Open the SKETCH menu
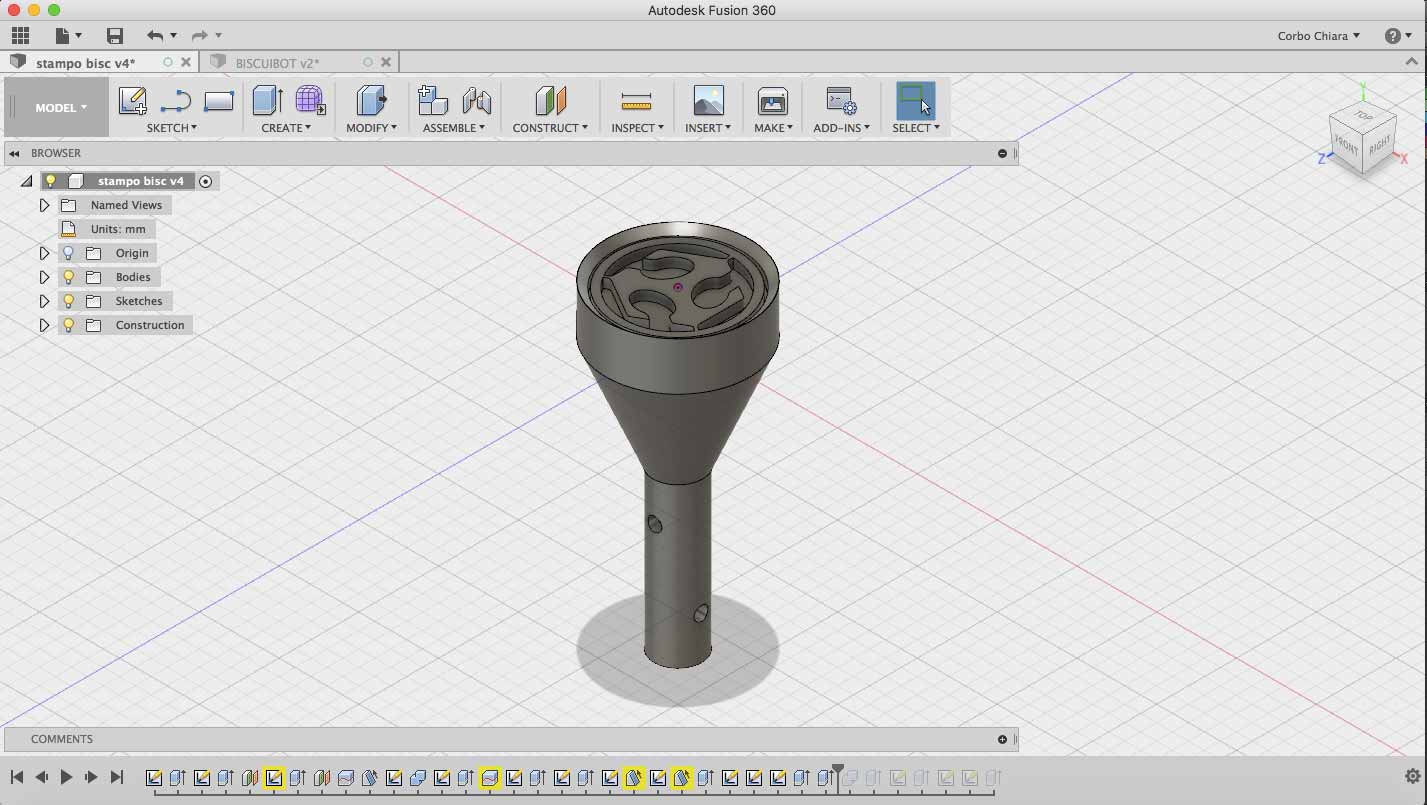 (171, 128)
